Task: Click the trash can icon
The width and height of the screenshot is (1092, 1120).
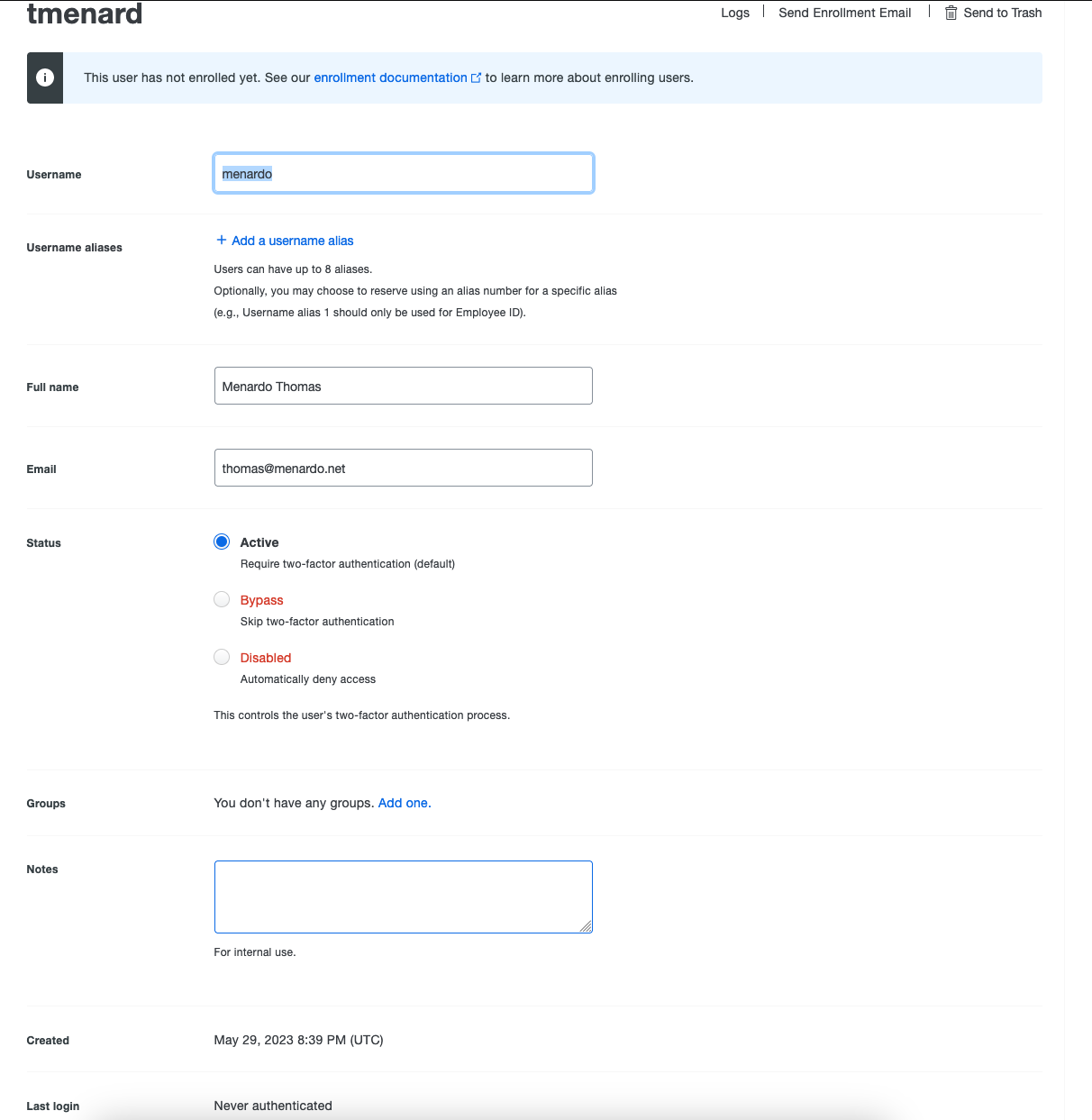Action: click(951, 13)
